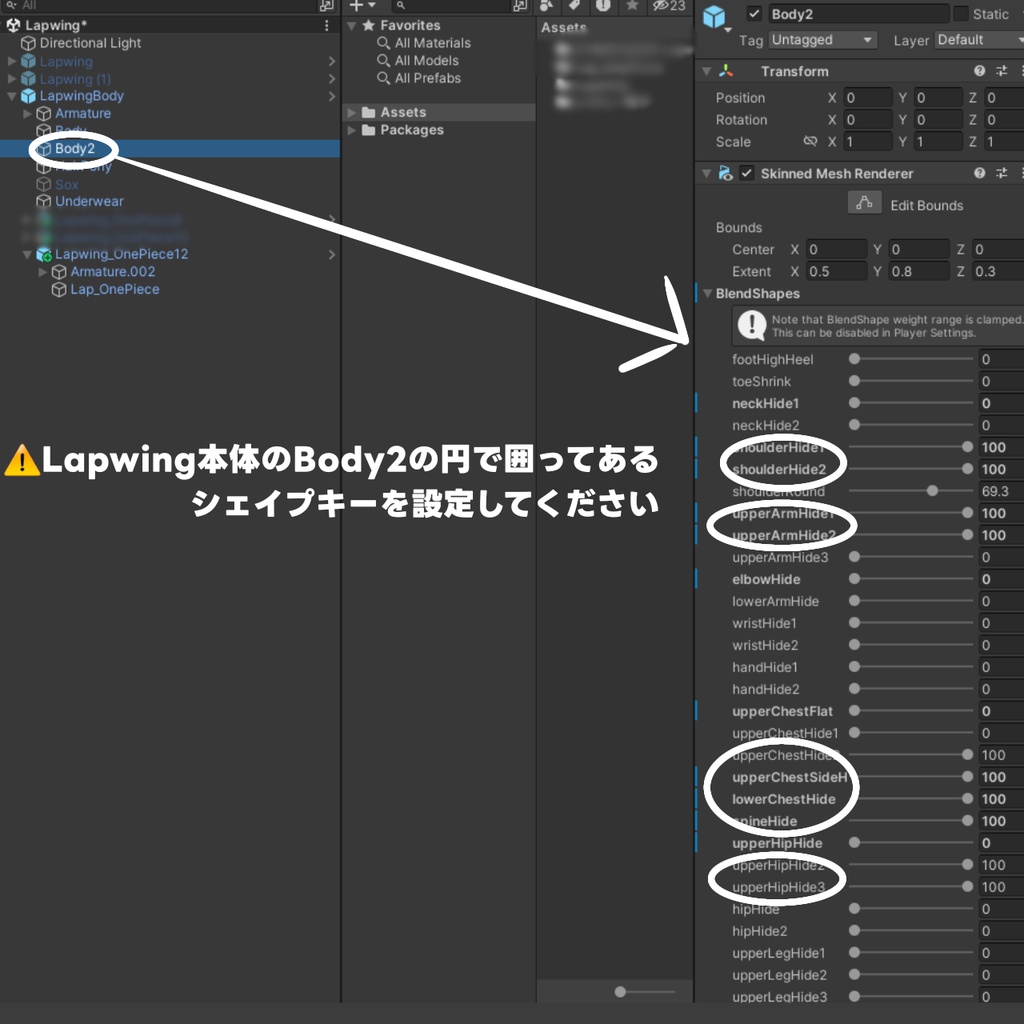Collapse the Skinned Mesh Renderer component
Image resolution: width=1024 pixels, height=1024 pixels.
click(x=707, y=173)
